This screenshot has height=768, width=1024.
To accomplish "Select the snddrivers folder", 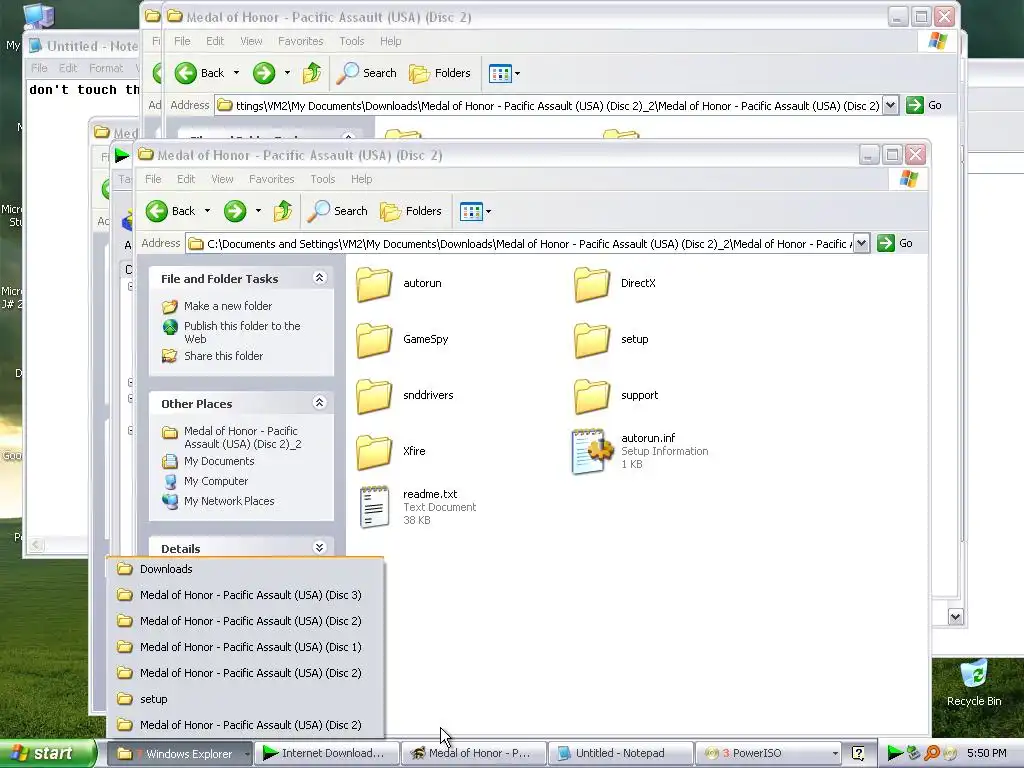I will click(x=405, y=396).
